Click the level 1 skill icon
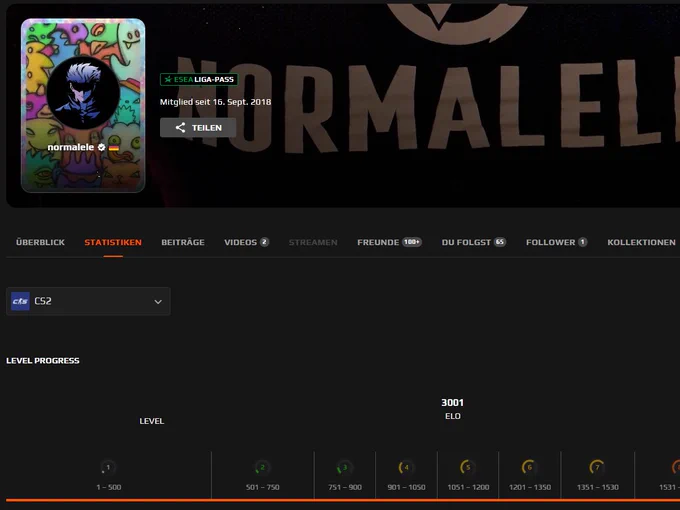 click(x=108, y=468)
